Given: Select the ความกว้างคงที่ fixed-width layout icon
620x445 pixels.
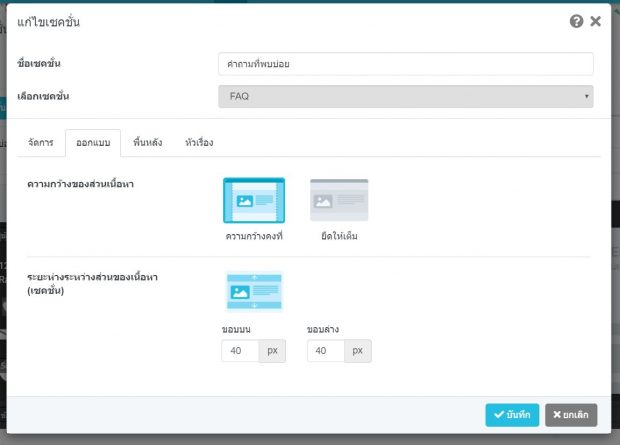Looking at the screenshot, I should 254,200.
